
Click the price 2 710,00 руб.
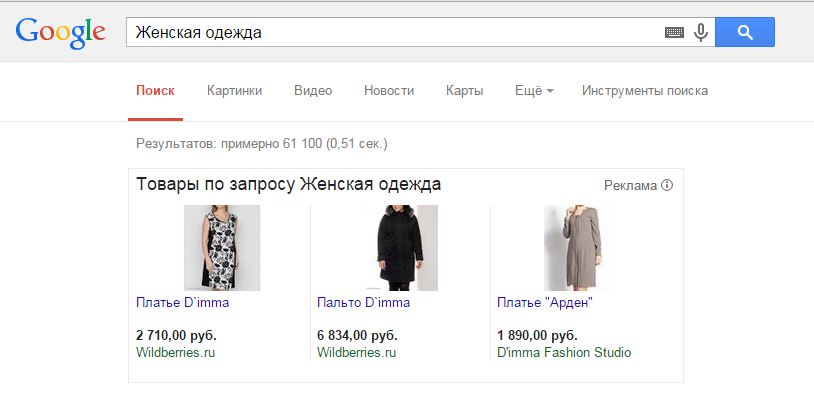tap(177, 336)
